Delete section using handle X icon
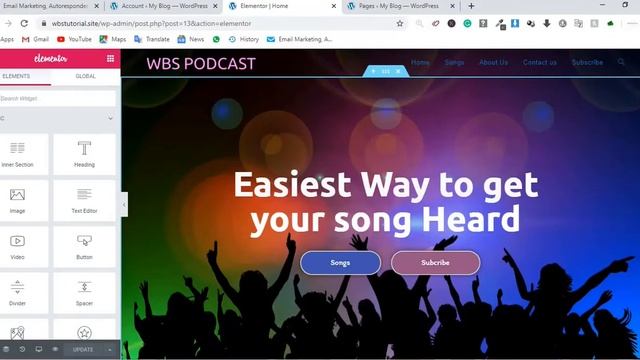This screenshot has width=640, height=360. click(398, 71)
